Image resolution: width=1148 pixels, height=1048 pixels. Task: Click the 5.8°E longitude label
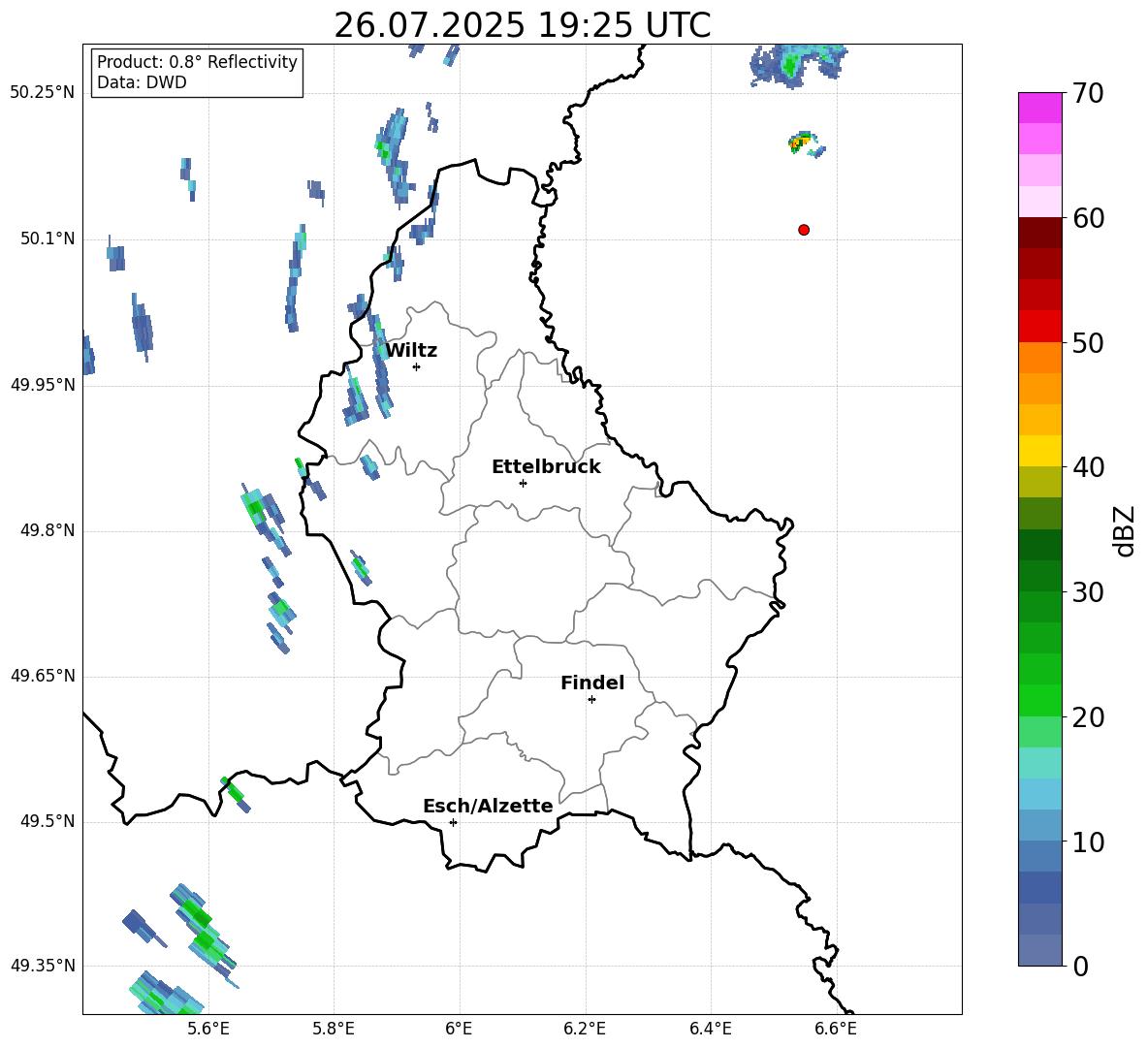tap(334, 1029)
